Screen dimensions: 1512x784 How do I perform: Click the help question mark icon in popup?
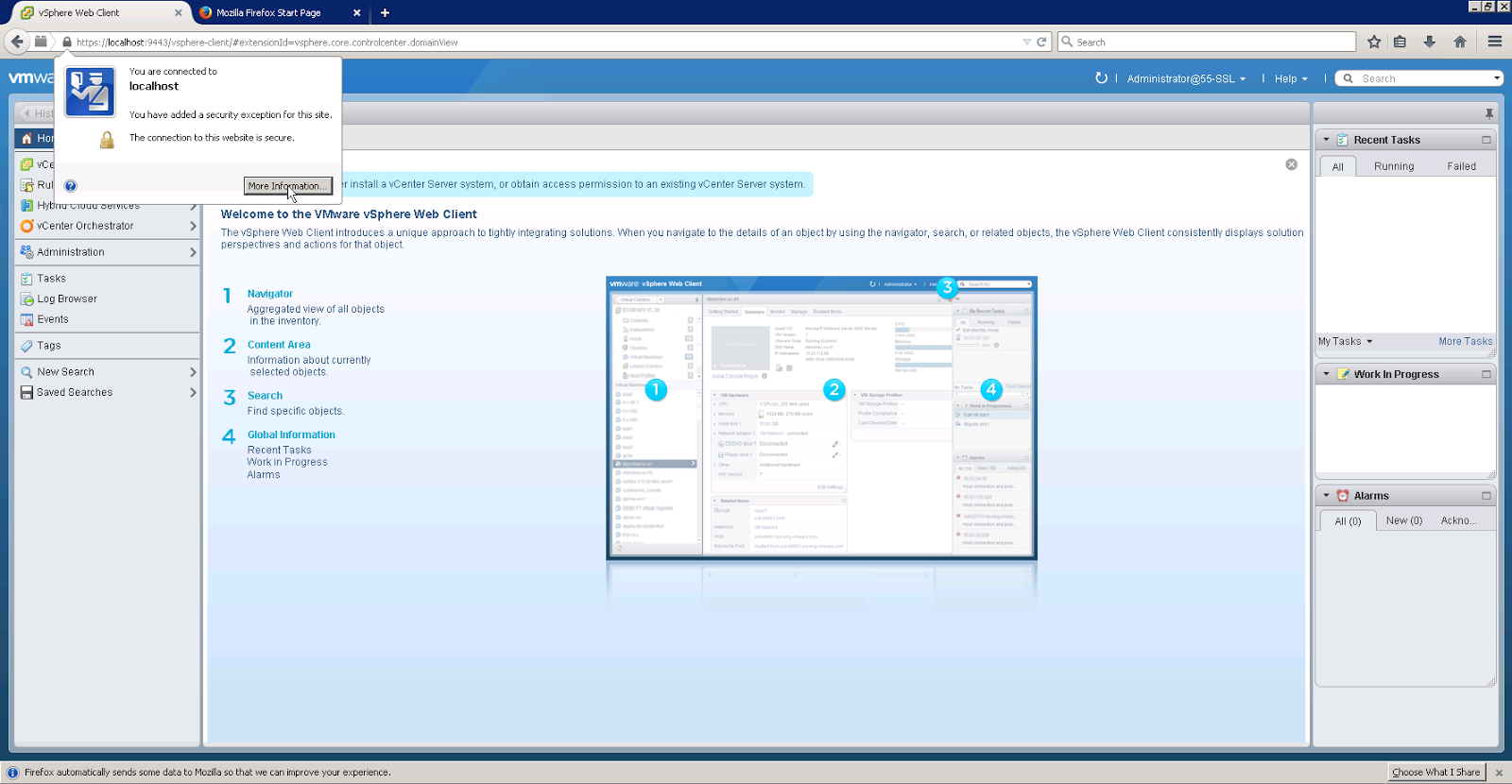click(x=71, y=186)
